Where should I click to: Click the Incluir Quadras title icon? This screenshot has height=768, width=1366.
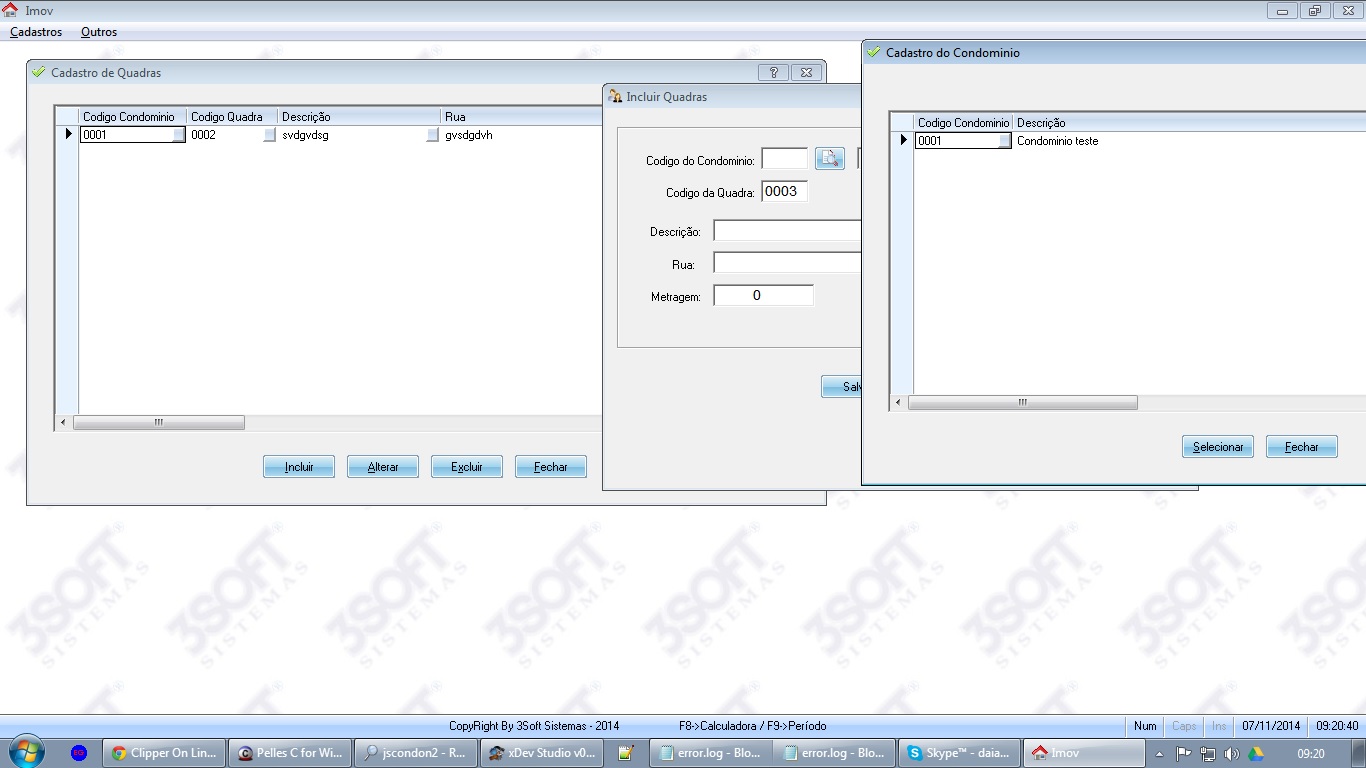615,96
